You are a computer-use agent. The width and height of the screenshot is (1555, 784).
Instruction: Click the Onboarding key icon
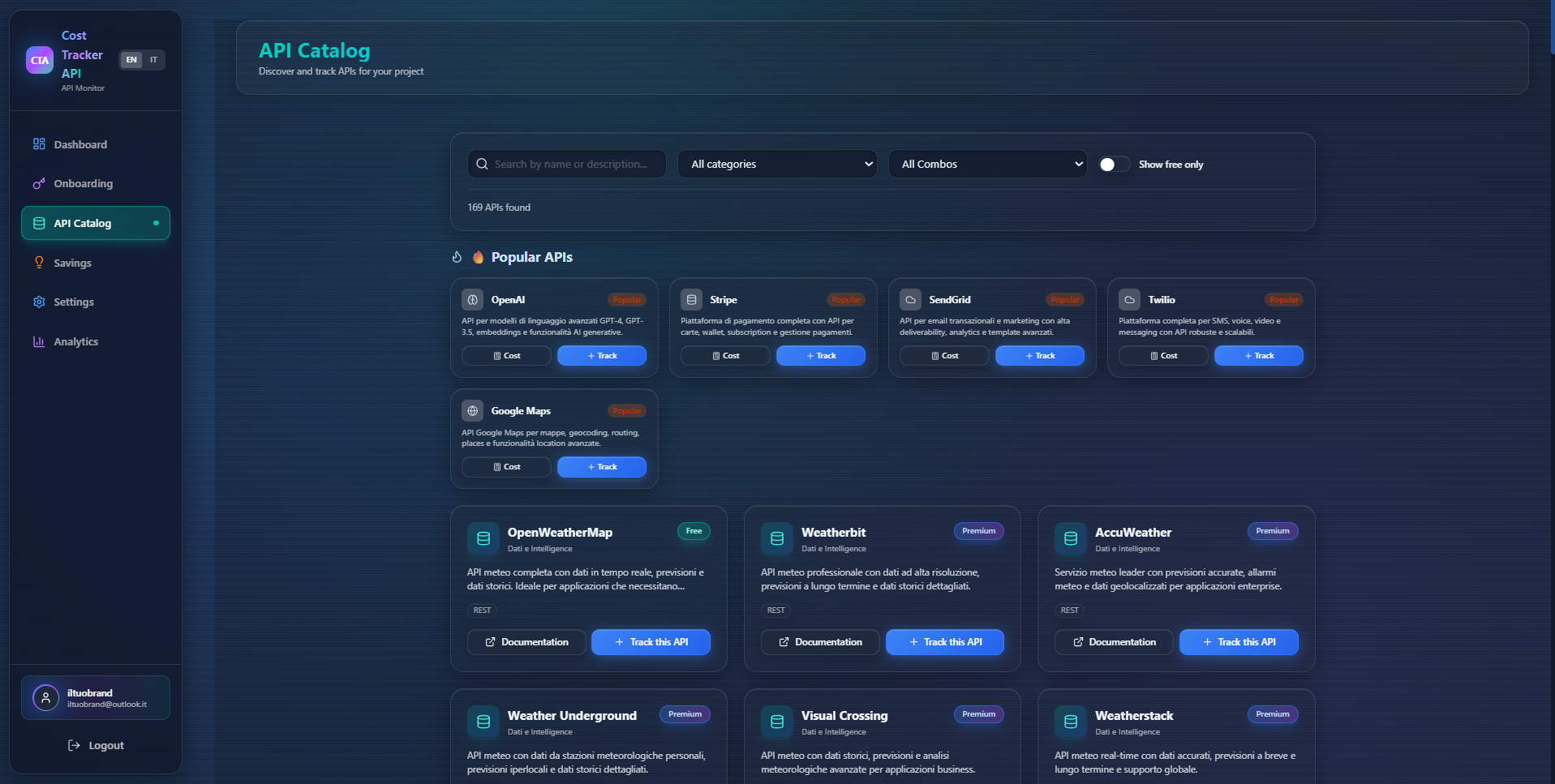coord(39,183)
